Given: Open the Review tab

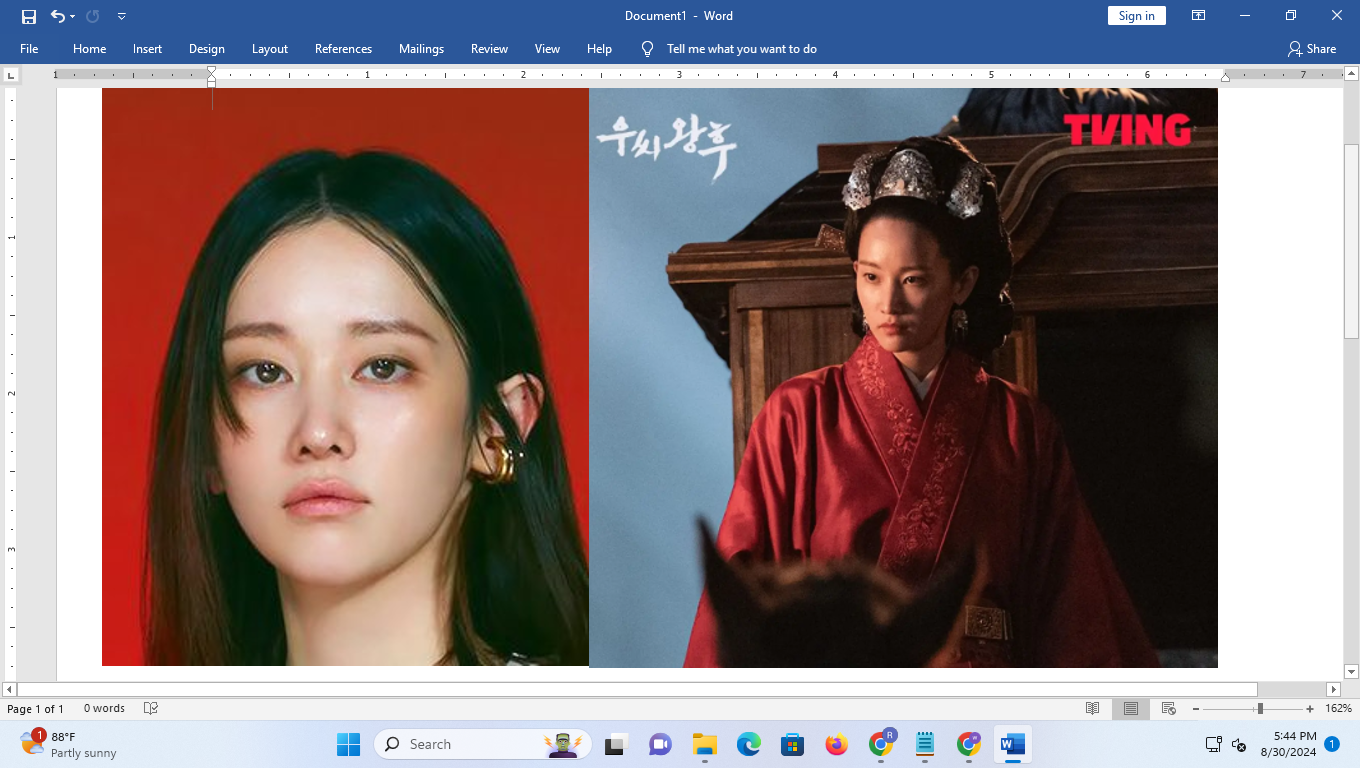Looking at the screenshot, I should (x=489, y=49).
